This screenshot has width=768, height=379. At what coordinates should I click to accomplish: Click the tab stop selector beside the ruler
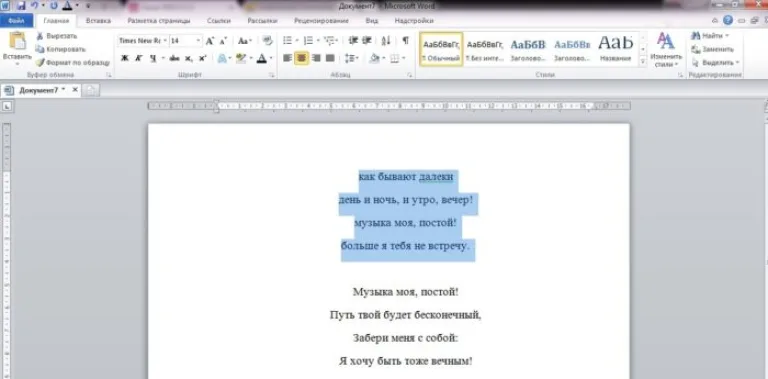click(x=8, y=106)
